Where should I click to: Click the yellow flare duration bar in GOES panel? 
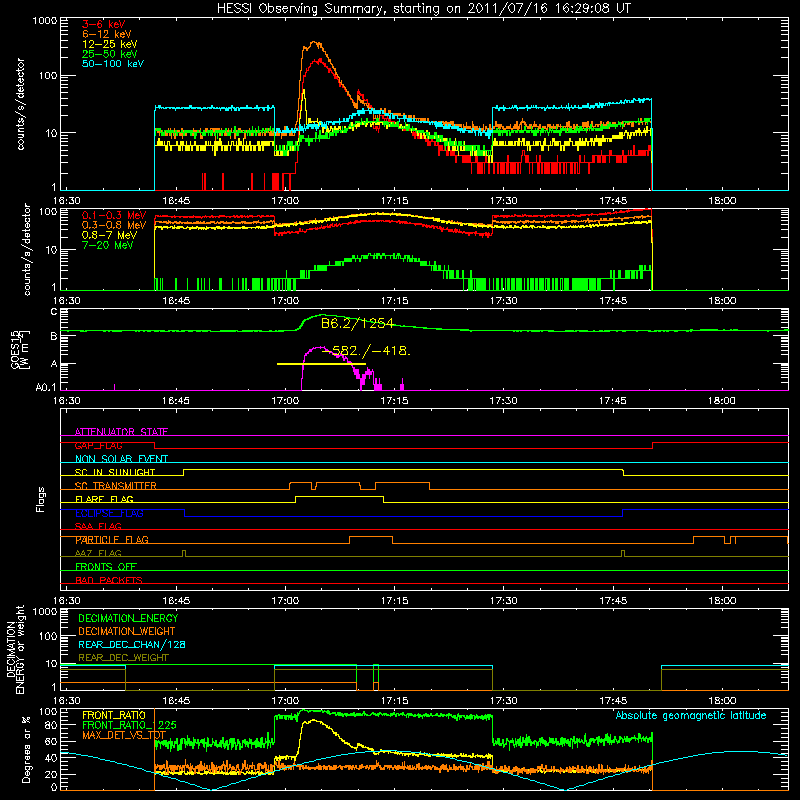click(x=321, y=364)
